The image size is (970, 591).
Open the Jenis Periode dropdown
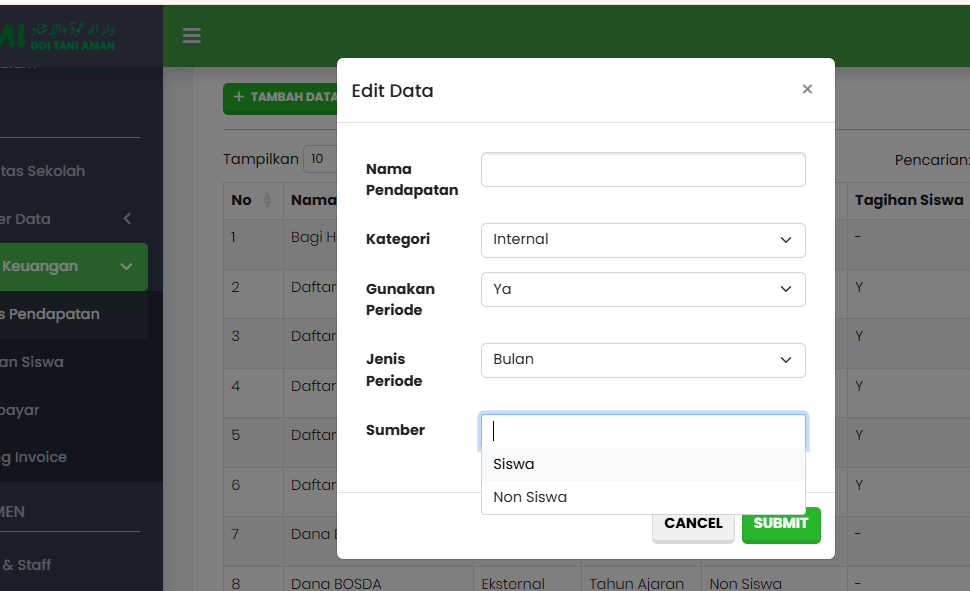643,360
